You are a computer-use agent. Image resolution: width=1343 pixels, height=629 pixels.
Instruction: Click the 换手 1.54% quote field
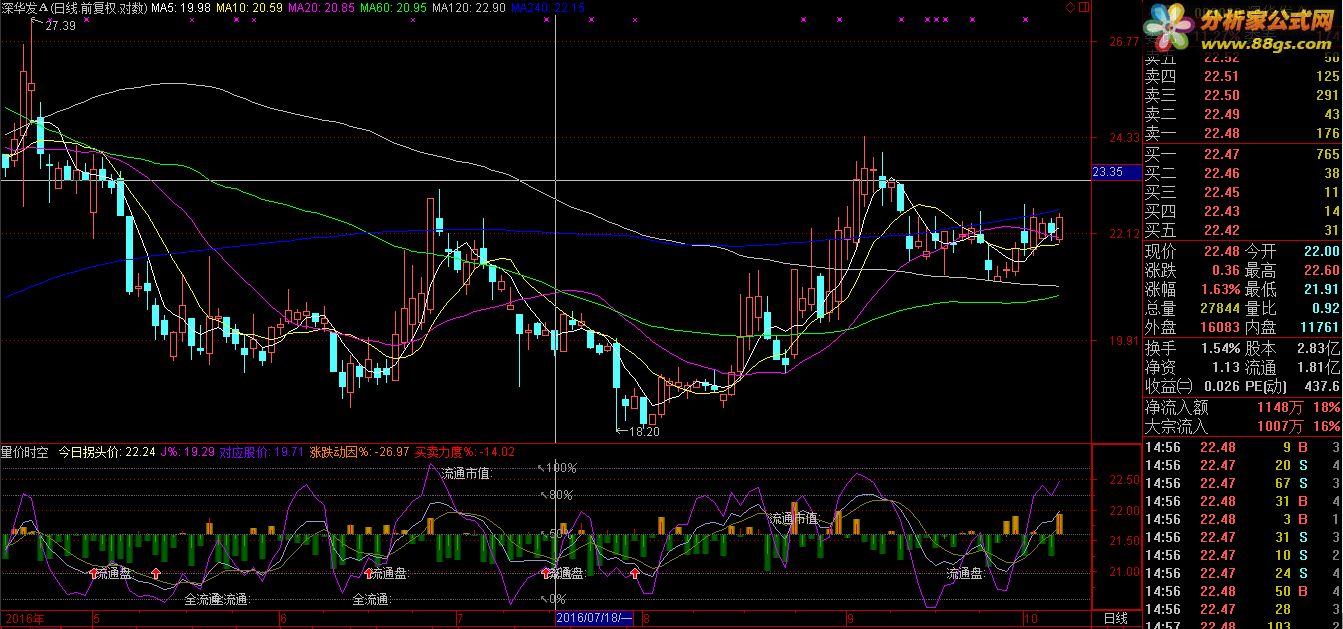(1192, 348)
